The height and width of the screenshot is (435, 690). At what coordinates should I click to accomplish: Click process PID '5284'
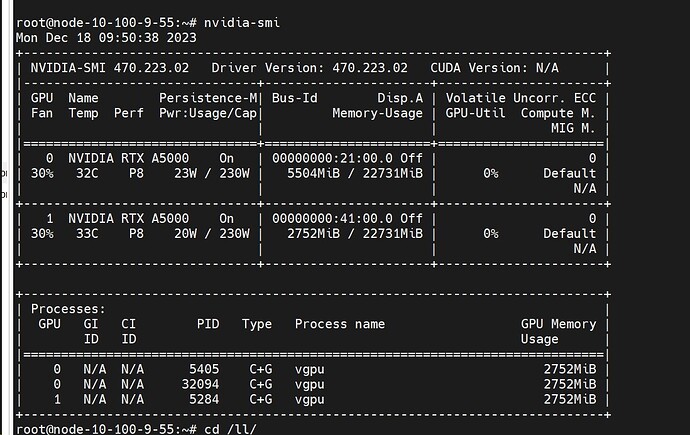click(x=204, y=399)
